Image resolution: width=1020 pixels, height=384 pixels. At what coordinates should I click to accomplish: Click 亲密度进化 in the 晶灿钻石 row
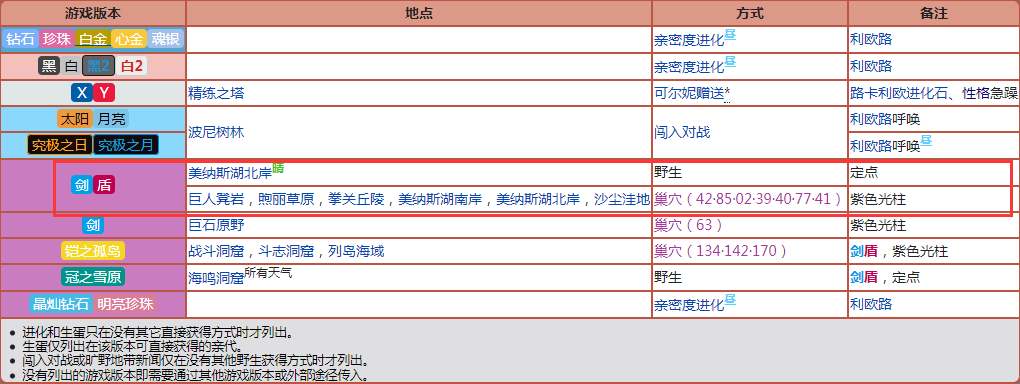click(x=689, y=305)
